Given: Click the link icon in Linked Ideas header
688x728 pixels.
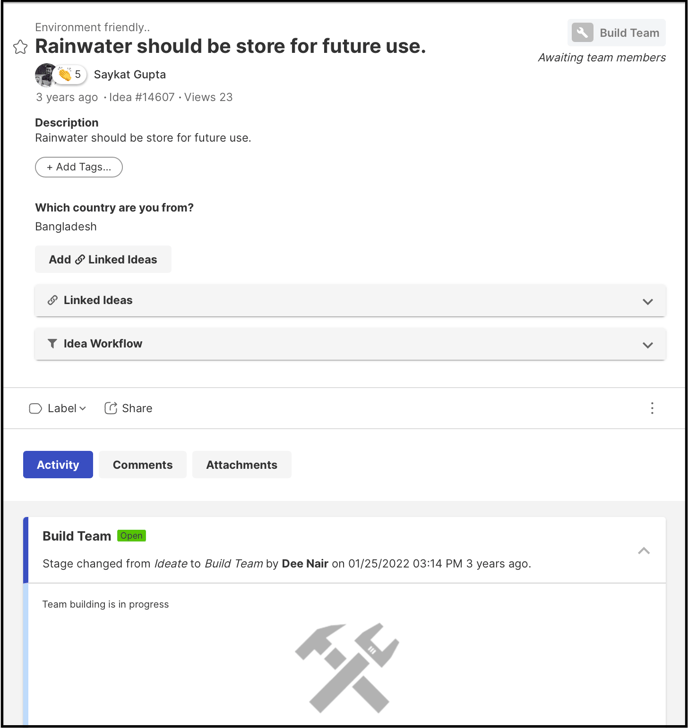Looking at the screenshot, I should point(52,300).
